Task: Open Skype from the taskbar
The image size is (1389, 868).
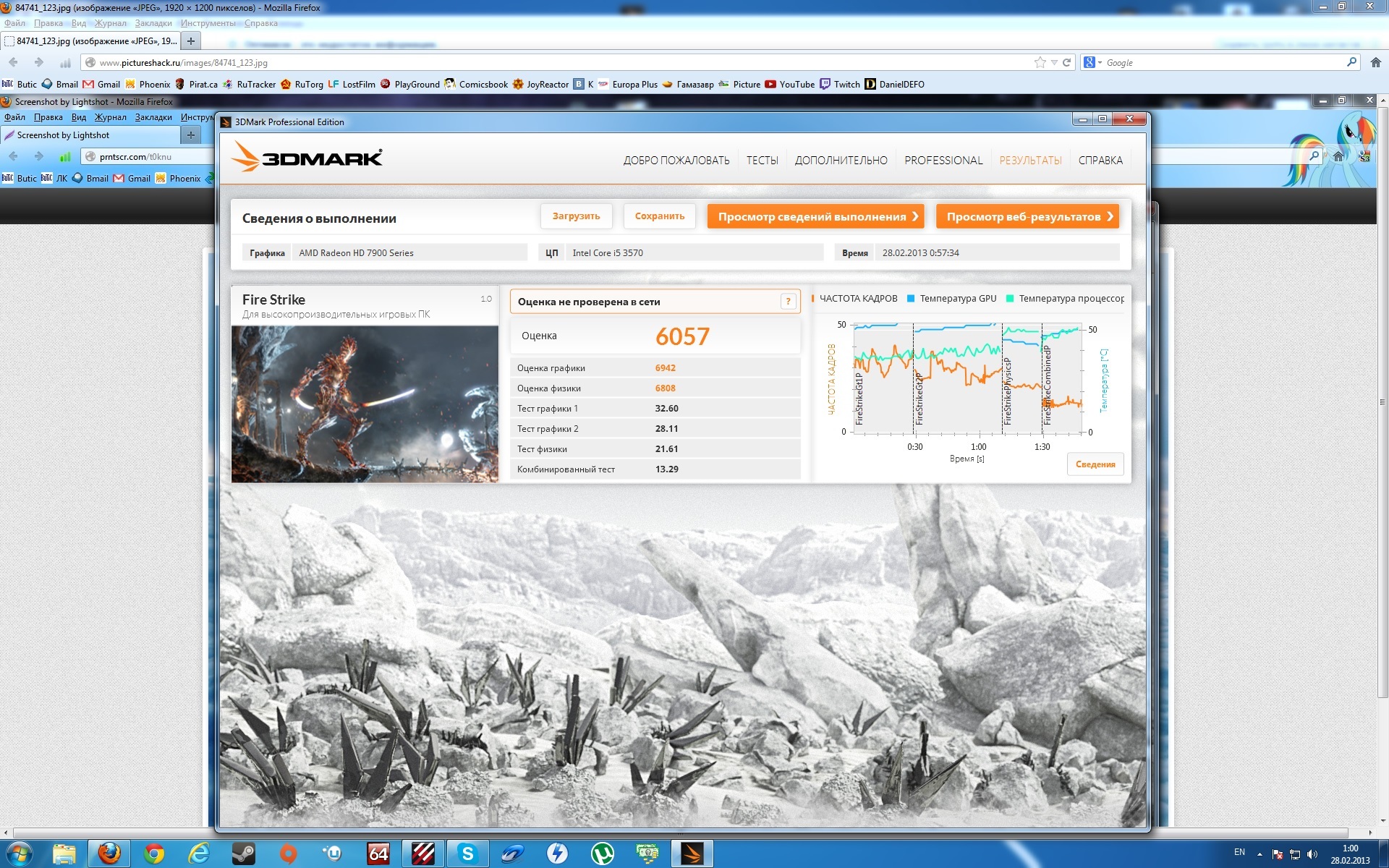Action: click(x=467, y=854)
